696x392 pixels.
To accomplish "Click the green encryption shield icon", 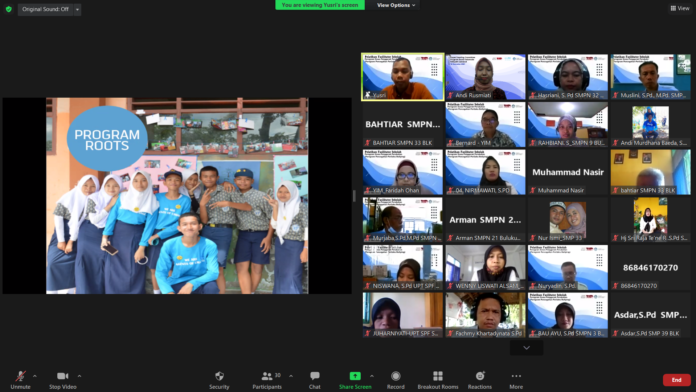I will pyautogui.click(x=8, y=9).
